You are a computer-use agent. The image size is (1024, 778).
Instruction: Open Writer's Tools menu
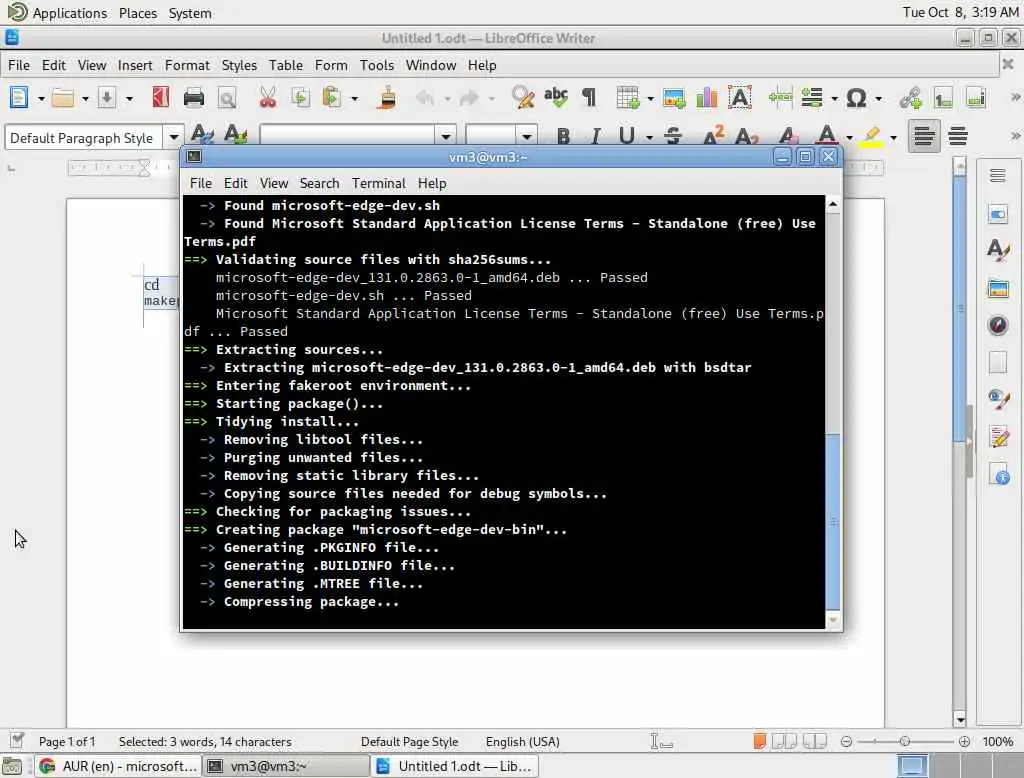(x=377, y=65)
